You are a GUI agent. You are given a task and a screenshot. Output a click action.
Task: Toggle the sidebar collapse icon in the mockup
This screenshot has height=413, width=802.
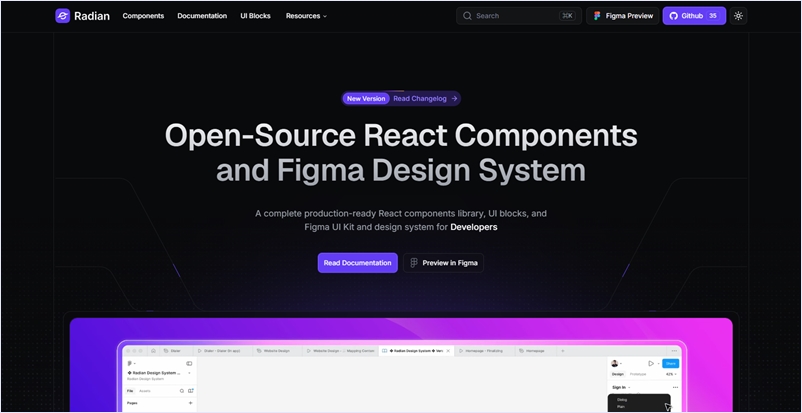(189, 363)
